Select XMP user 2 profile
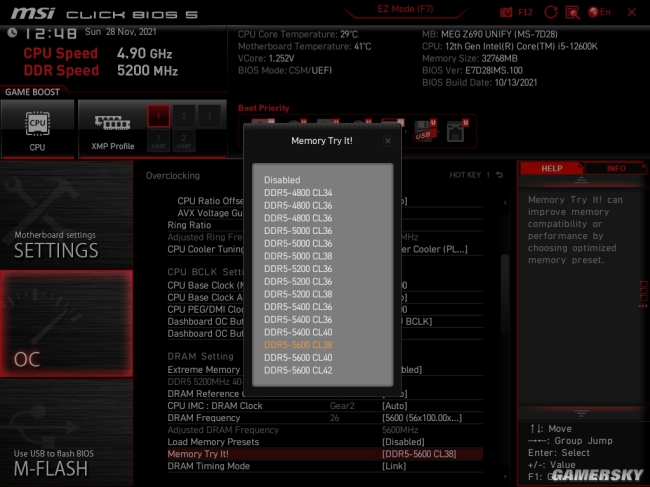The image size is (650, 487). coord(184,141)
